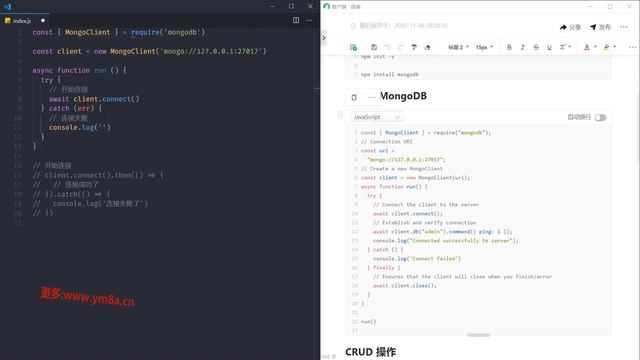Screen dimensions: 640x360
Task: Open Yuque document more options menu
Action: coord(624,27)
